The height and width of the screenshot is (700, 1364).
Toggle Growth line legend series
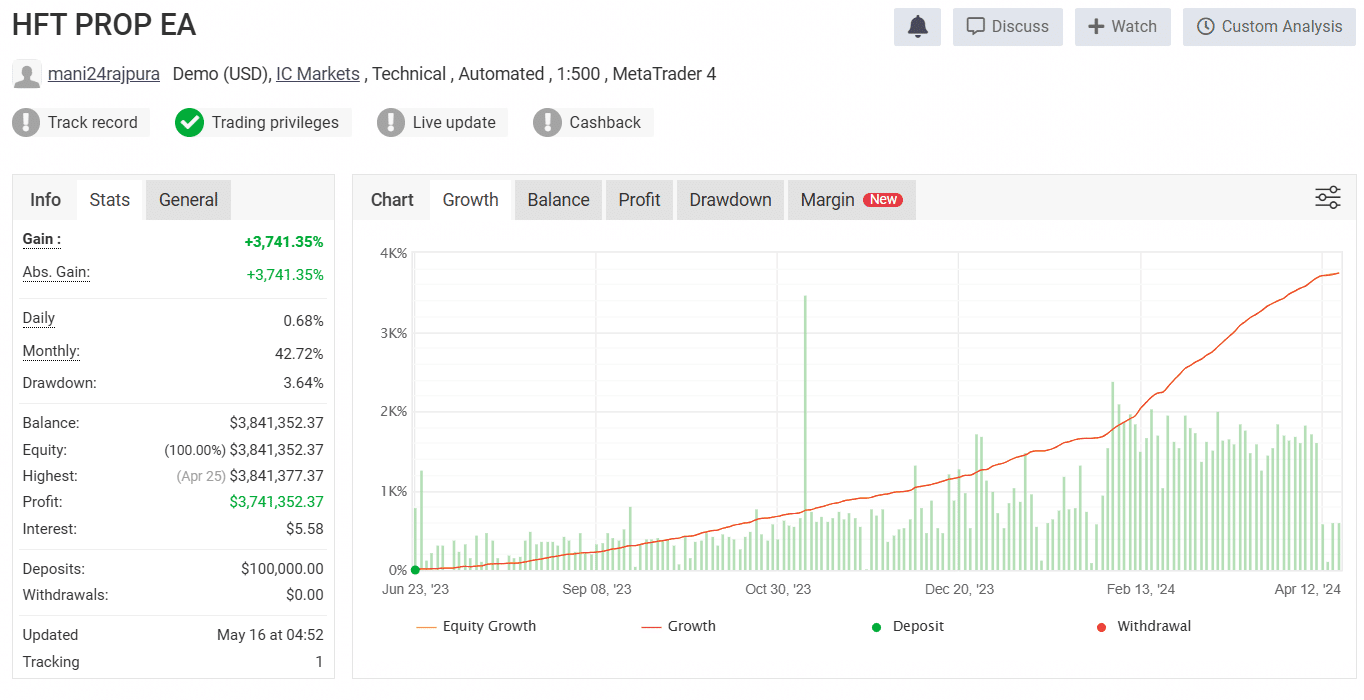679,627
